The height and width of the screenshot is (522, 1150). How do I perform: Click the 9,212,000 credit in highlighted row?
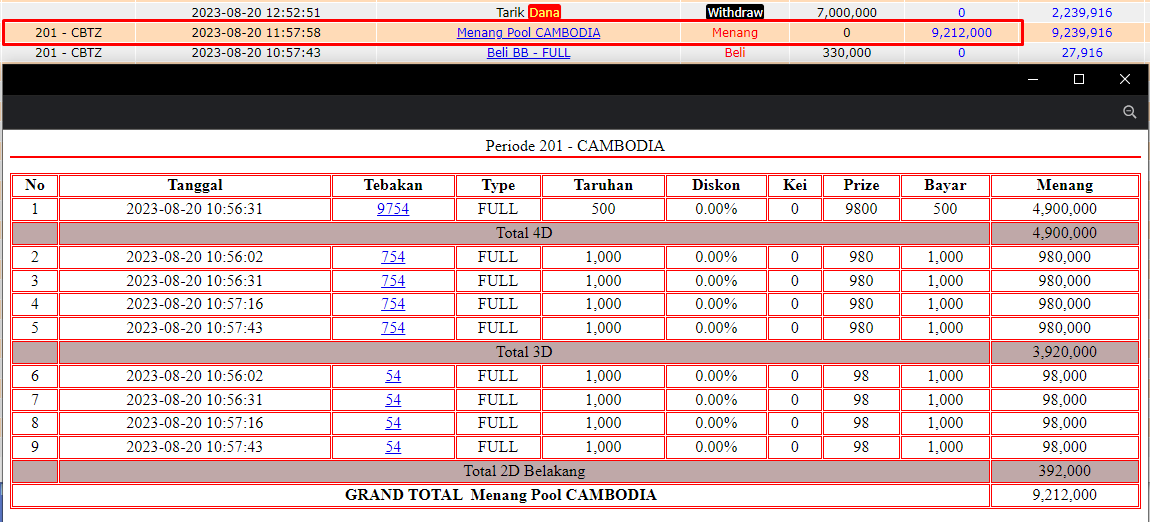click(961, 33)
